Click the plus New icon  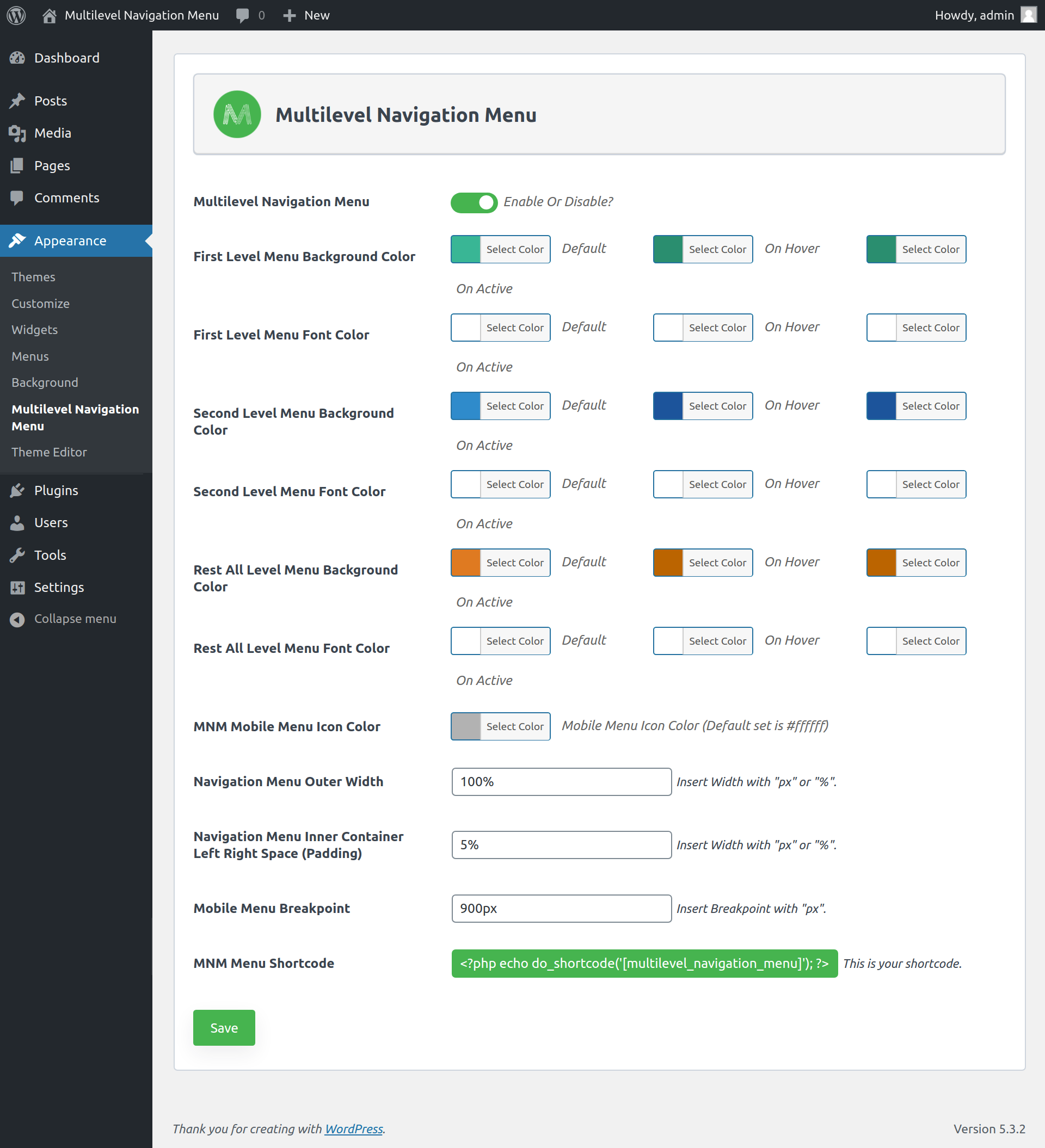[290, 15]
